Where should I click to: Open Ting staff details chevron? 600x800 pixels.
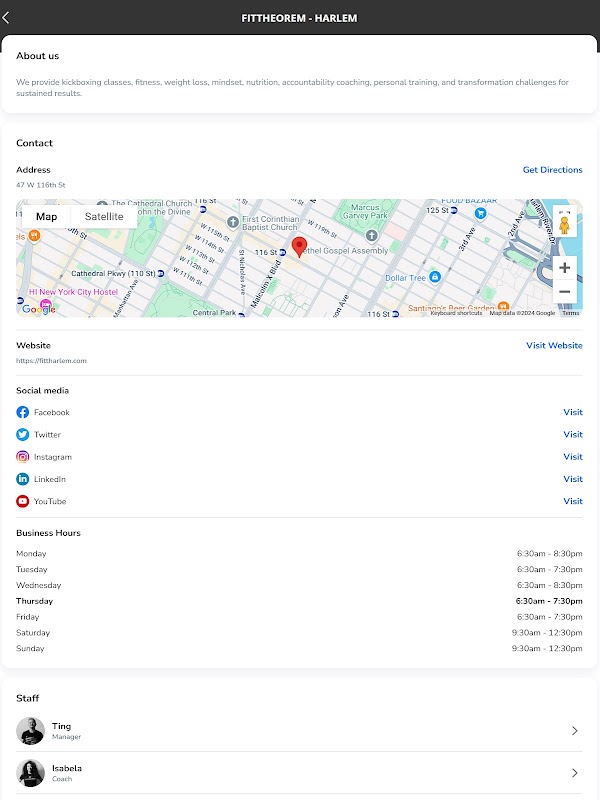[x=574, y=731]
